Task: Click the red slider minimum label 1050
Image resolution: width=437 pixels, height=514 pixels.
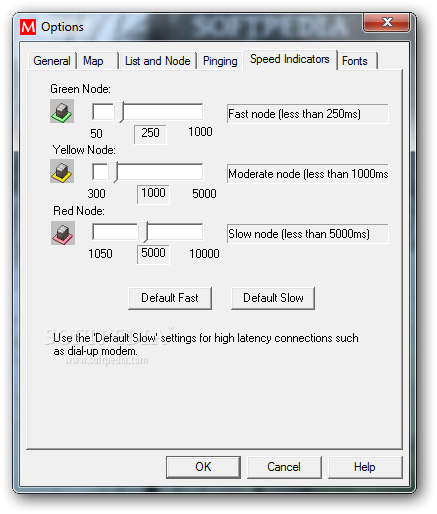Action: (x=100, y=254)
